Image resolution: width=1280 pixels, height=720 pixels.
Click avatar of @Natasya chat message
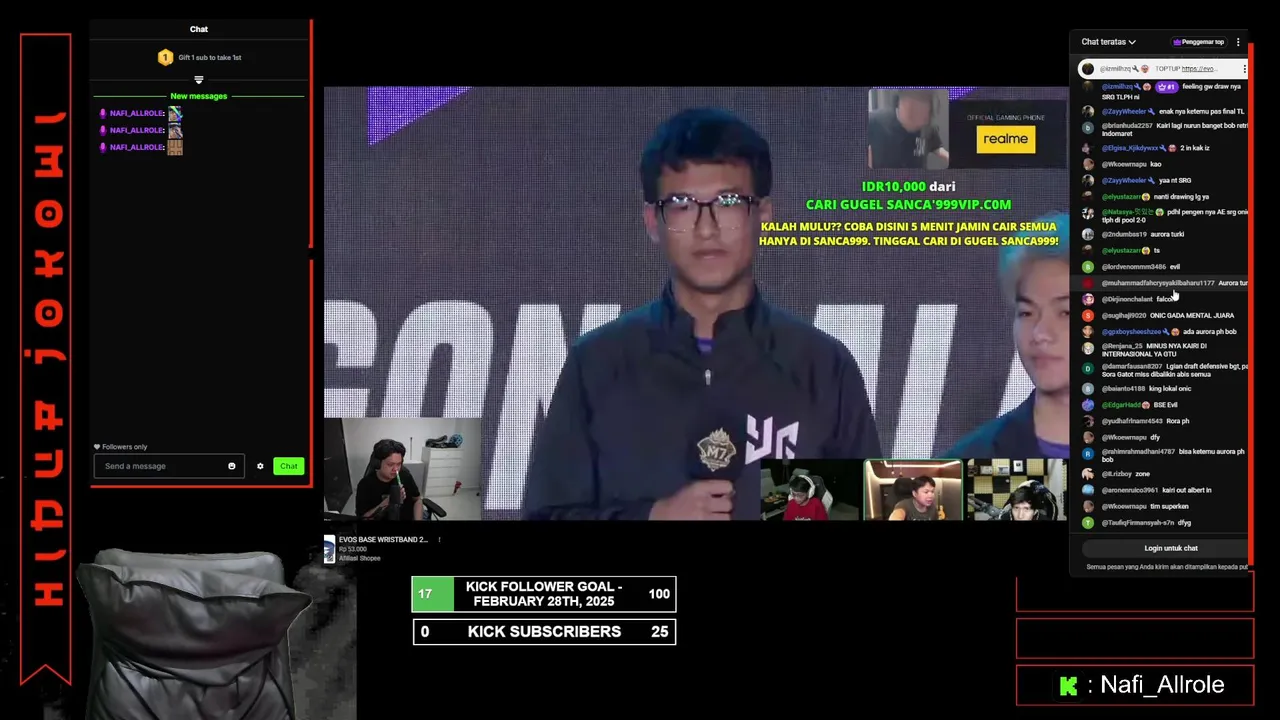pyautogui.click(x=1088, y=213)
